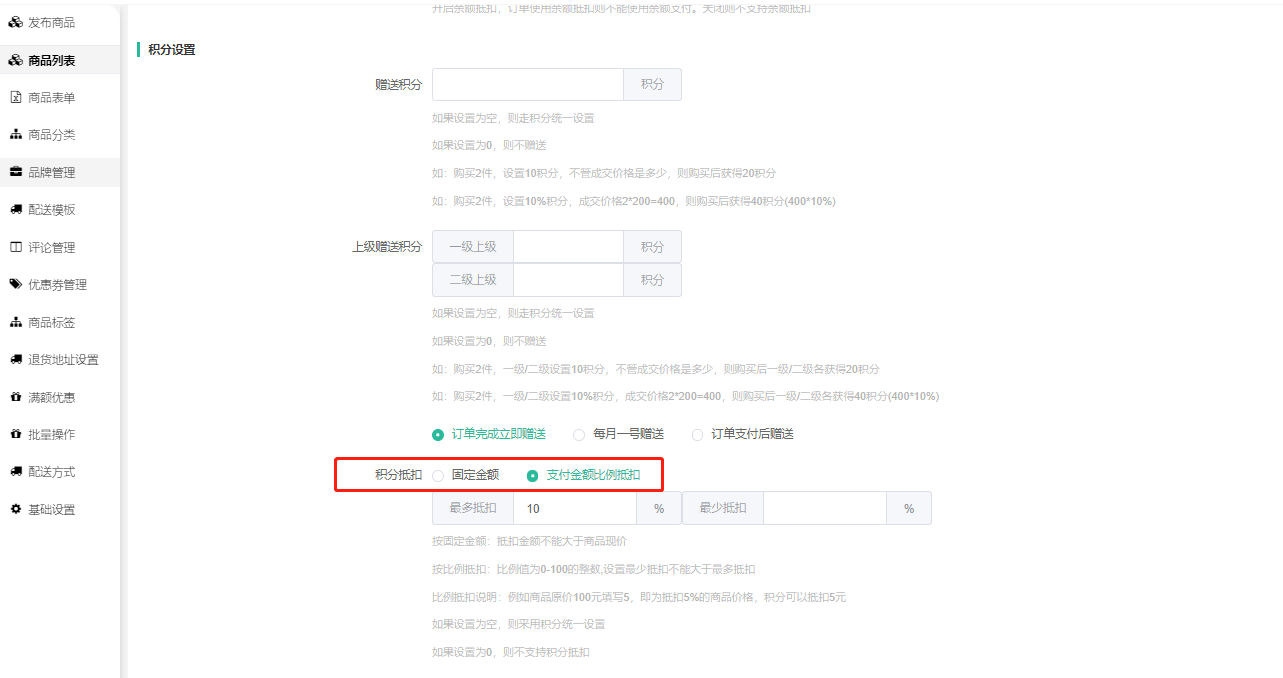
Task: Click the 最少抵扣 percentage input field
Action: [824, 508]
